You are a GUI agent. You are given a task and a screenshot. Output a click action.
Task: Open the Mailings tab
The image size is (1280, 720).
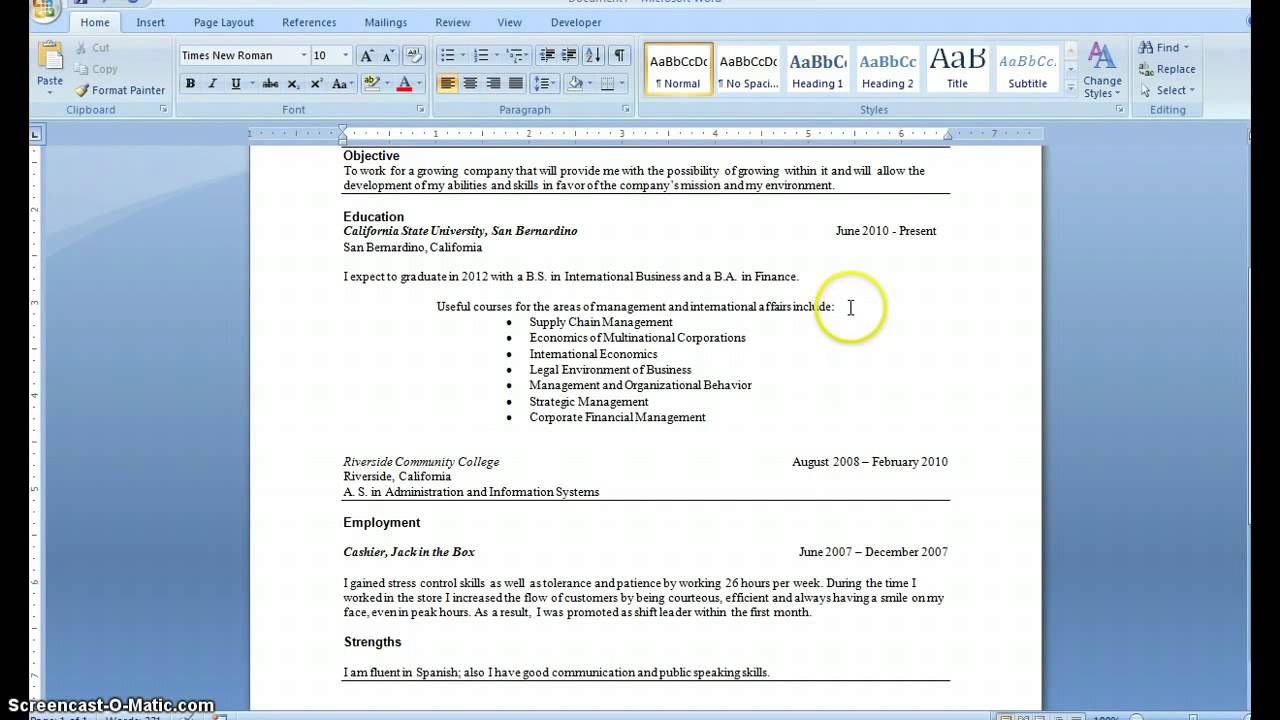click(x=385, y=22)
